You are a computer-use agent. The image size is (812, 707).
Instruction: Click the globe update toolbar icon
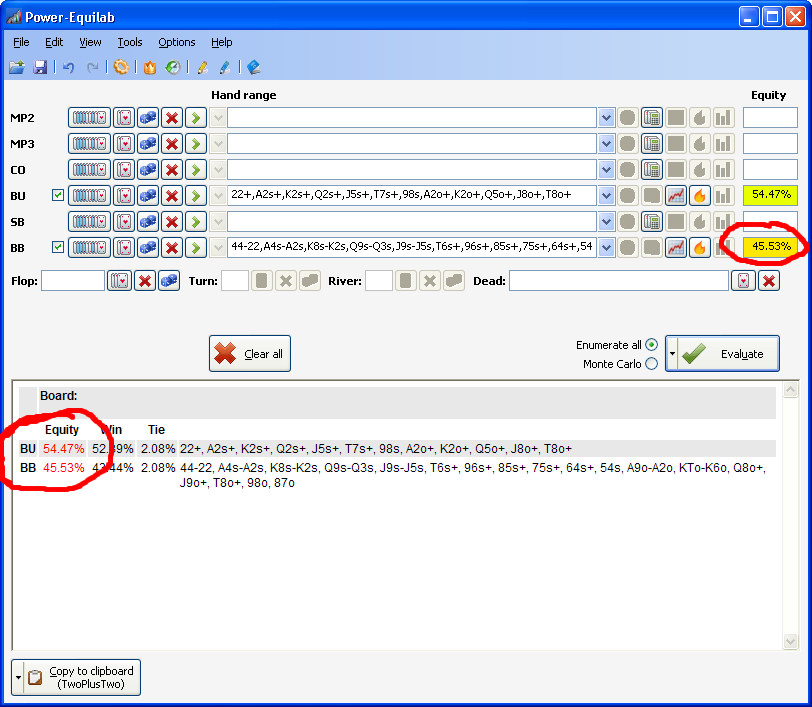coord(173,67)
